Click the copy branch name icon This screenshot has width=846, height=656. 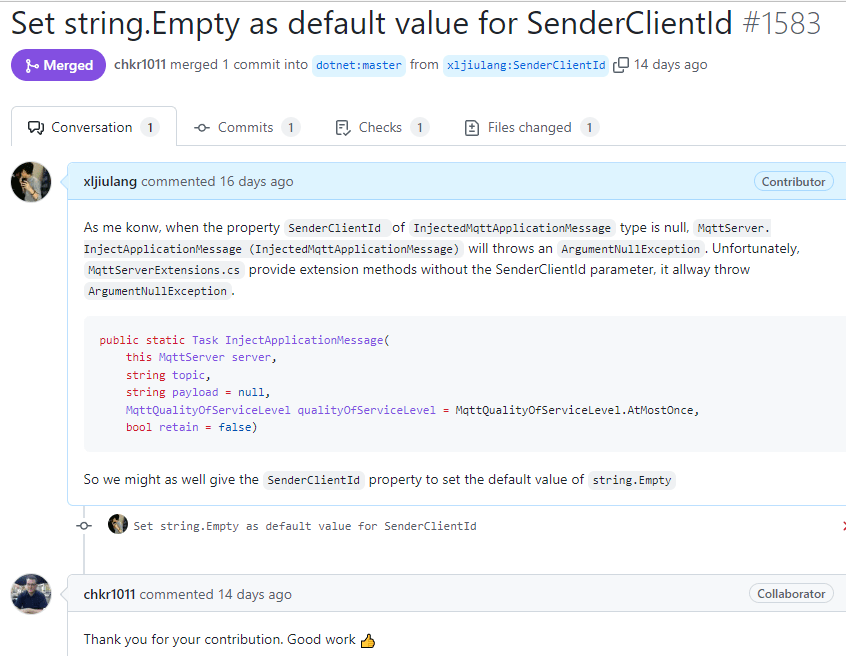(x=621, y=65)
